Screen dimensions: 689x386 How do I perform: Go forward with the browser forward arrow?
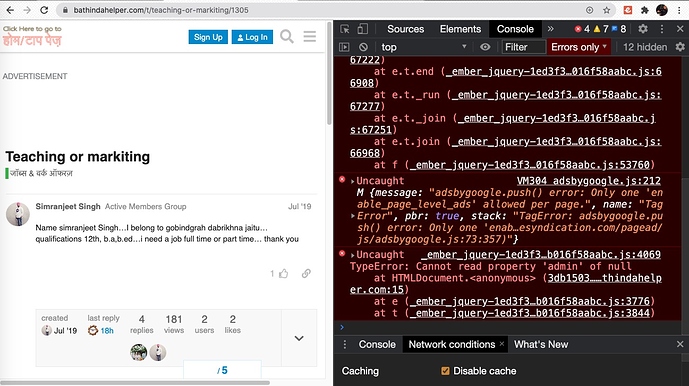point(27,10)
